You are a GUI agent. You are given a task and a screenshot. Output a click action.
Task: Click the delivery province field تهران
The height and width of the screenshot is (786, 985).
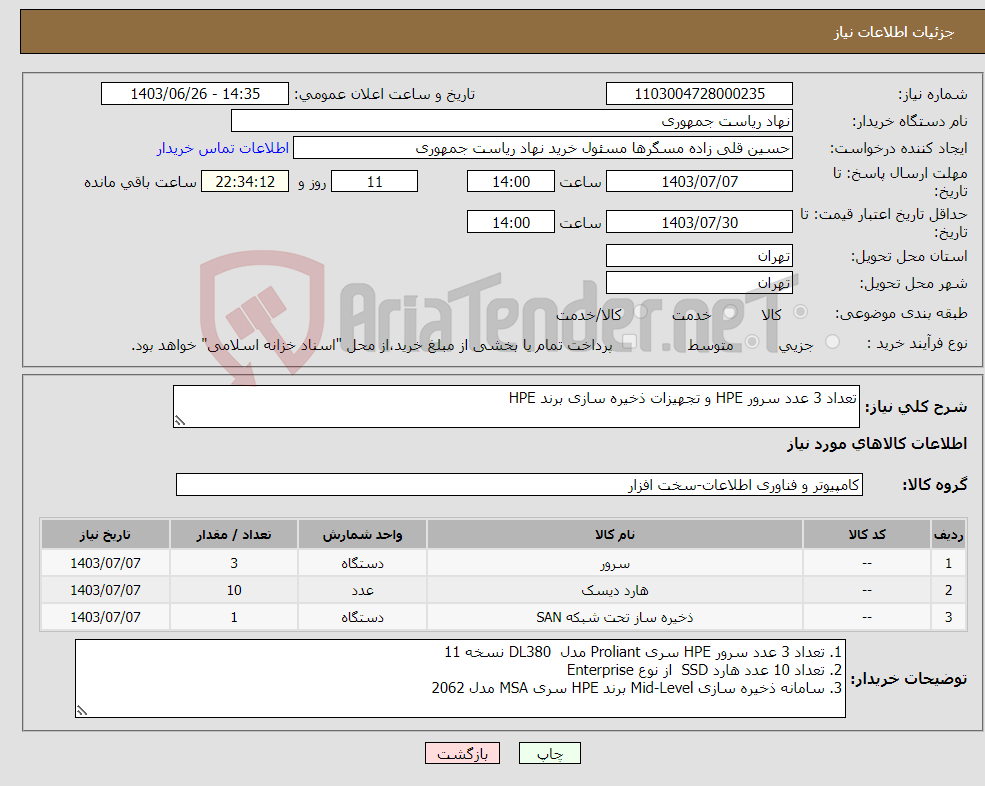point(699,256)
